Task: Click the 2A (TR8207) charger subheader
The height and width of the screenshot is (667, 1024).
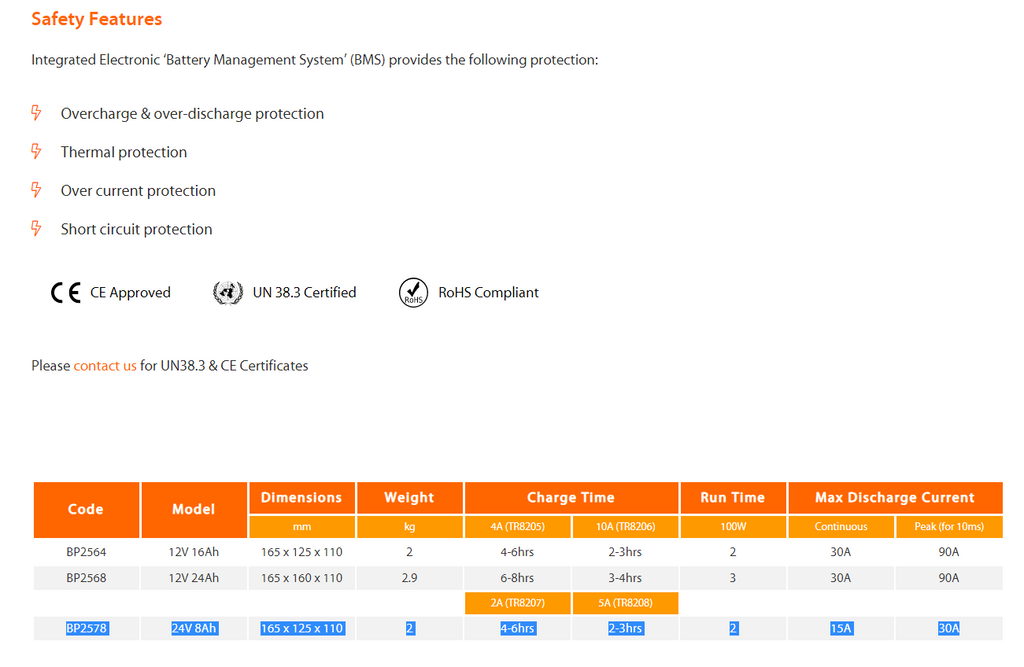Action: tap(518, 603)
